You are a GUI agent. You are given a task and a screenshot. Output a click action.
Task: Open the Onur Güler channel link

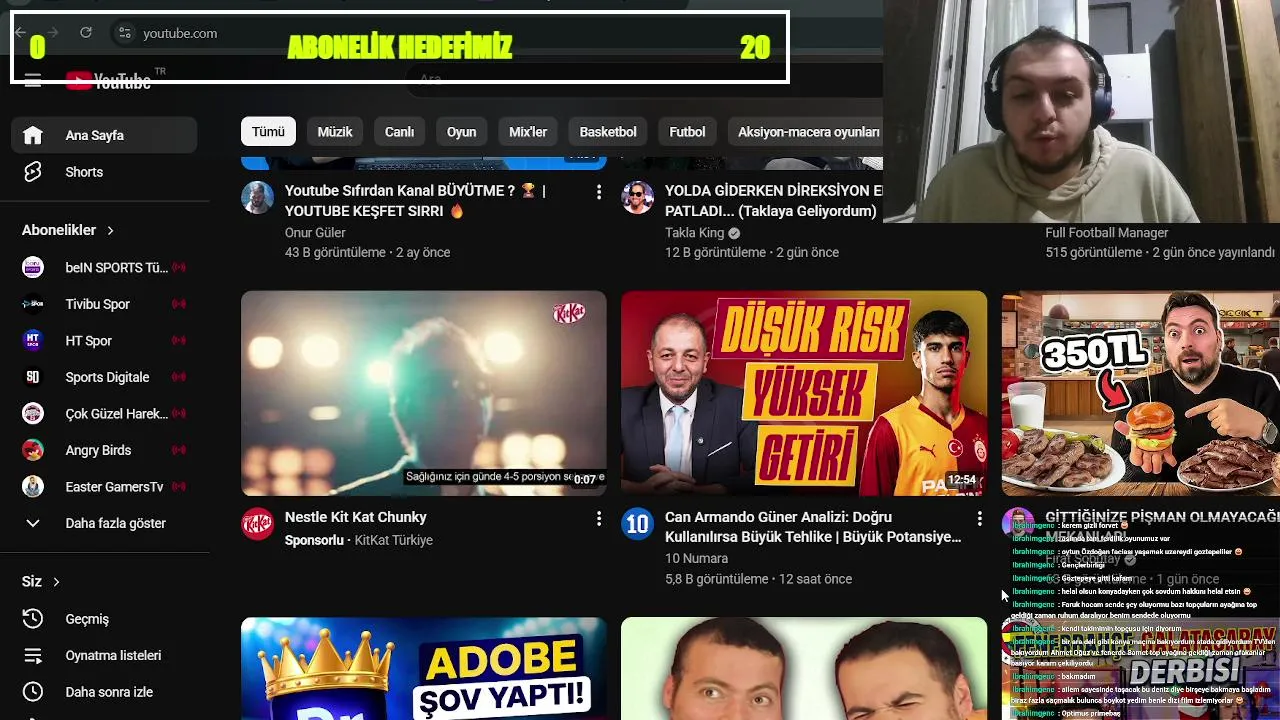point(315,233)
